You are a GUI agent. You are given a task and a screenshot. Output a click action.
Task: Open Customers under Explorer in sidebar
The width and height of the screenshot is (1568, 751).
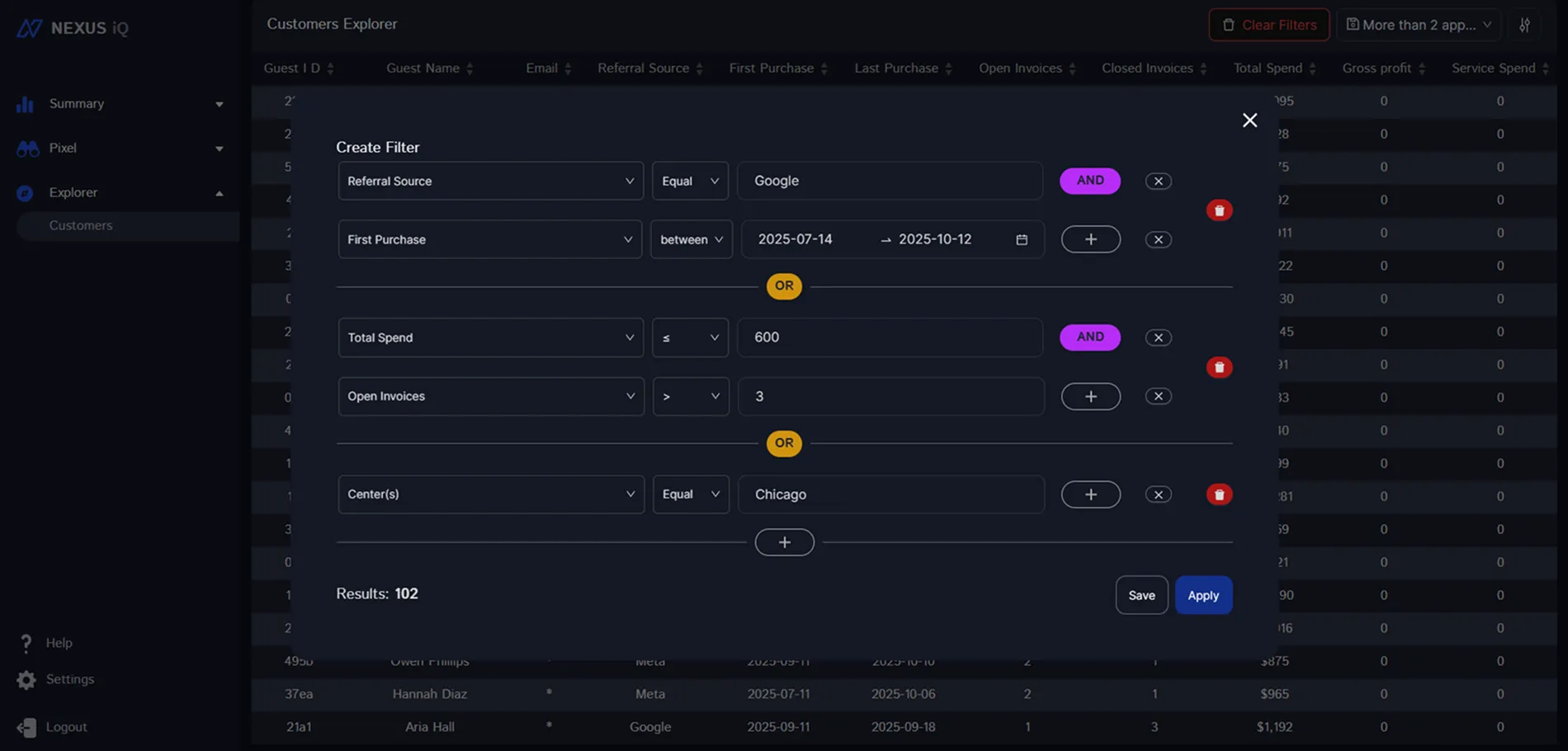(81, 225)
